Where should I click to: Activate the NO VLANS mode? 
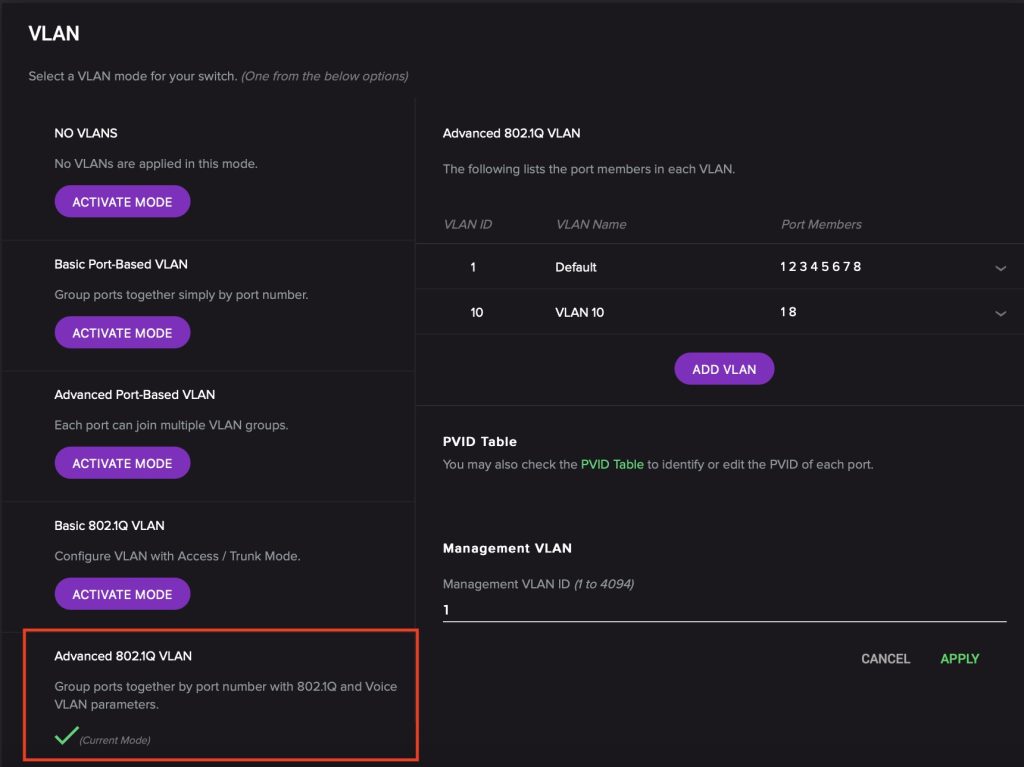122,202
